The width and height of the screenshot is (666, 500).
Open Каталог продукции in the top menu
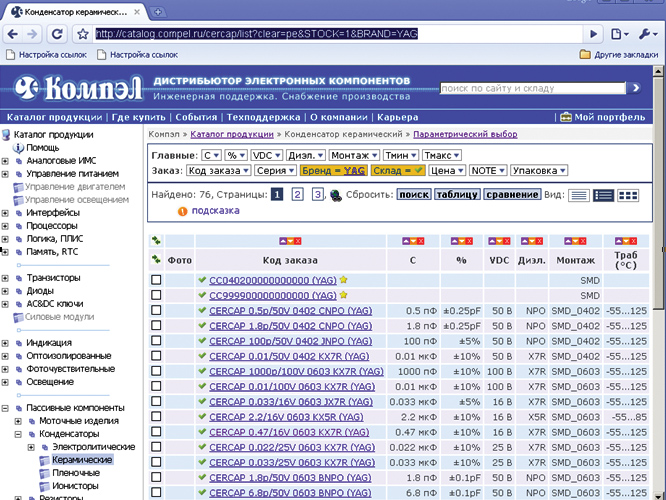click(54, 117)
